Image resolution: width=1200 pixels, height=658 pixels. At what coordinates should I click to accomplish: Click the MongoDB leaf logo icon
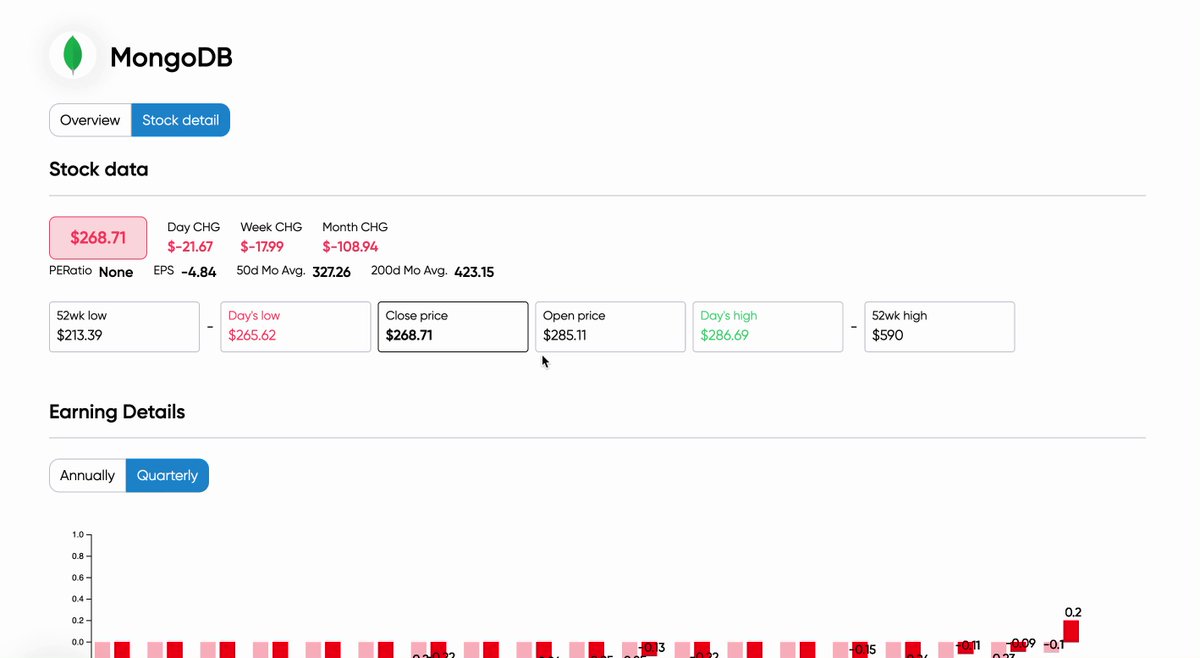73,56
